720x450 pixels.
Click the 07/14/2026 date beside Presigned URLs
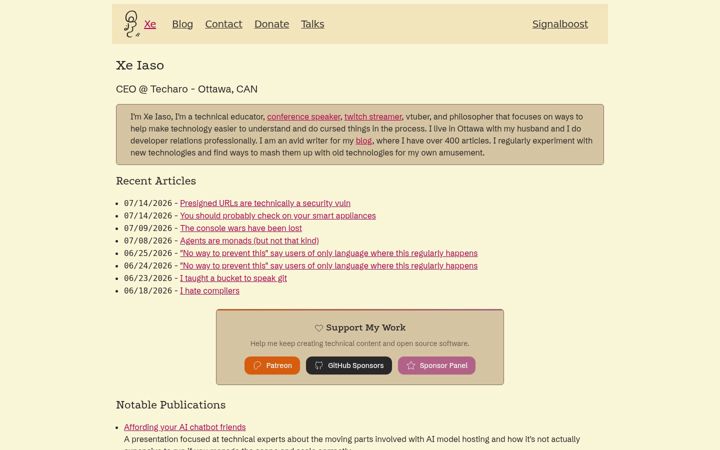pos(148,203)
